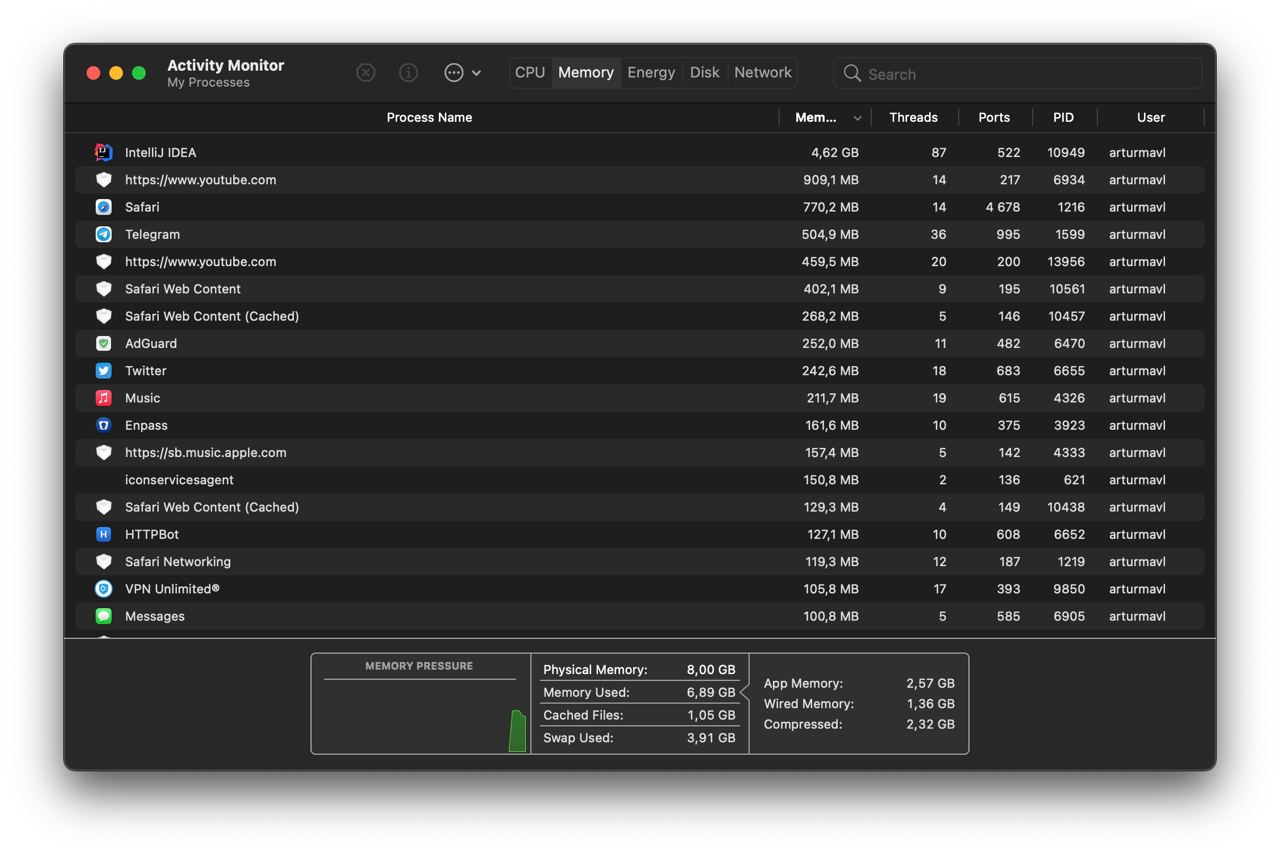Click the IntelliJ IDEA app icon

click(103, 152)
